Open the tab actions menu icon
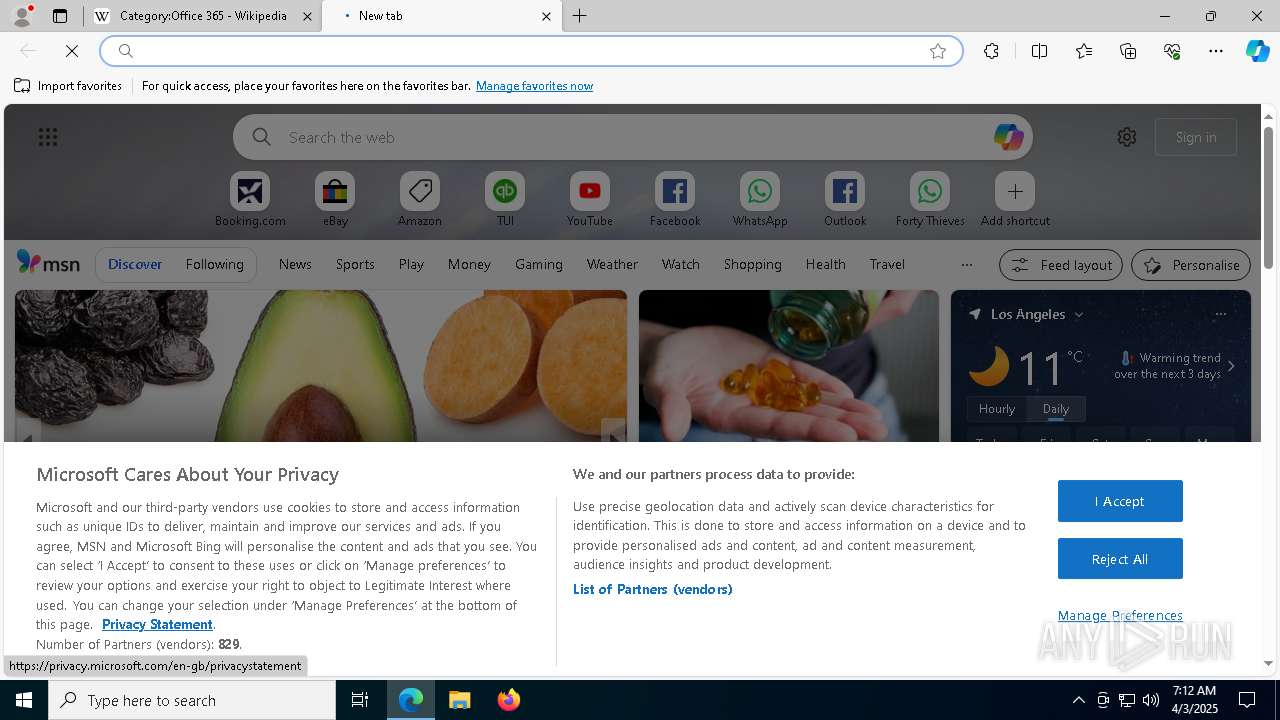 [x=60, y=16]
